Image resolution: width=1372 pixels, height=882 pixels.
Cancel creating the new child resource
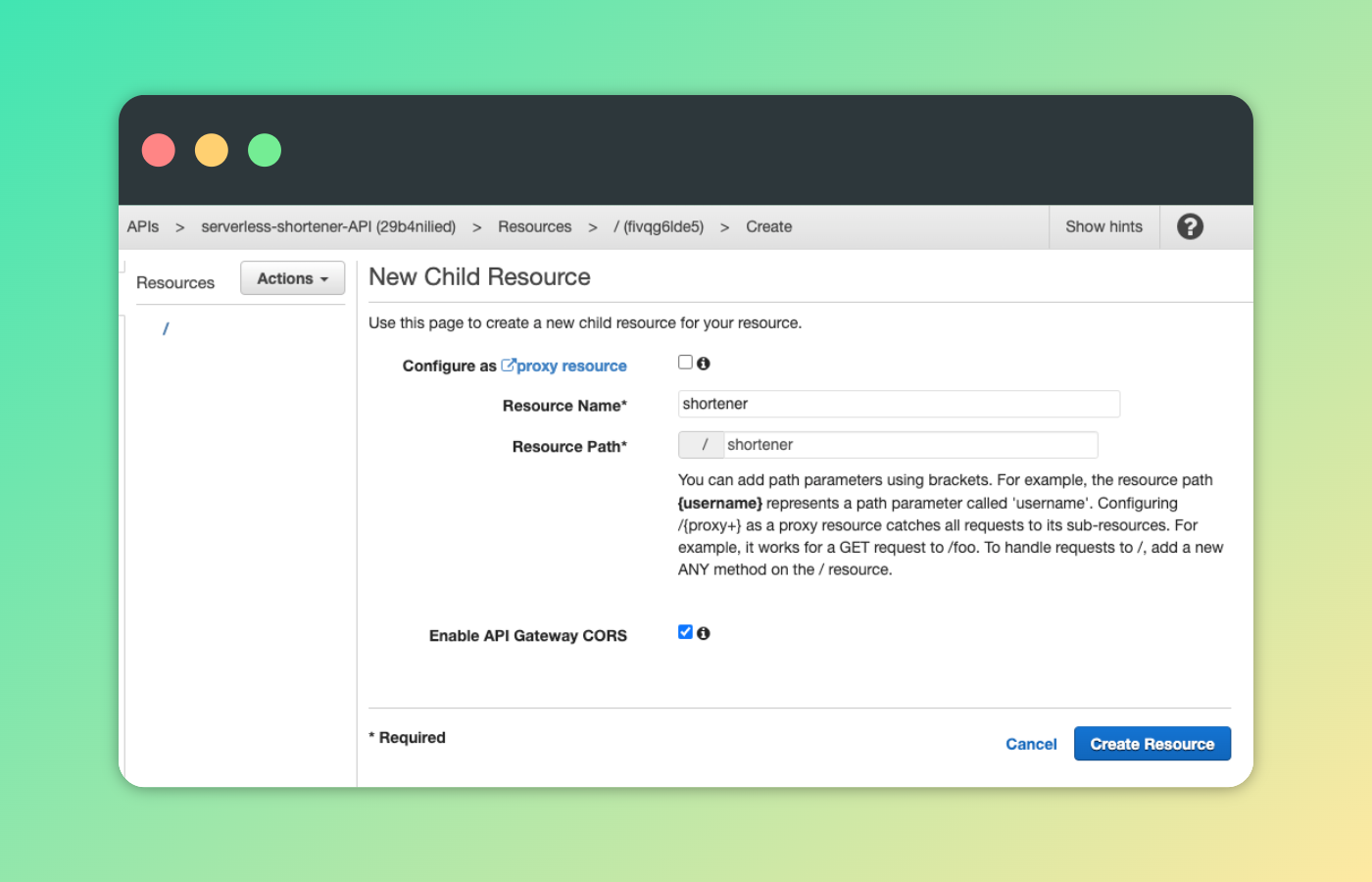tap(1031, 744)
